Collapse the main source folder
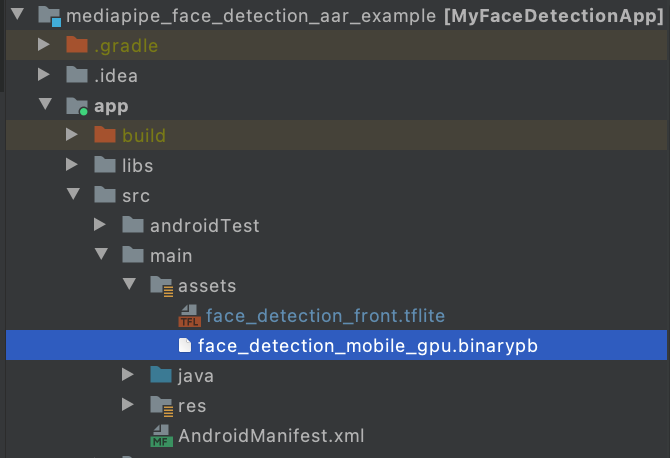Image resolution: width=670 pixels, height=458 pixels. 99,256
